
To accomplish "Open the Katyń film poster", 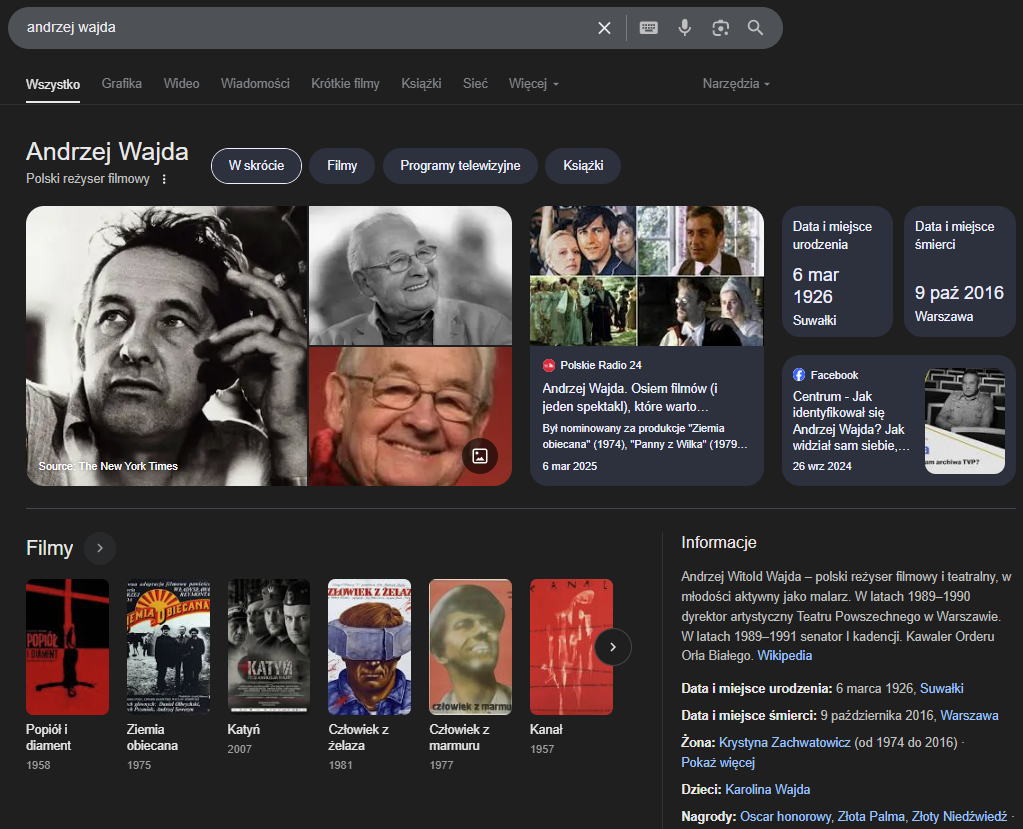I will tap(269, 647).
